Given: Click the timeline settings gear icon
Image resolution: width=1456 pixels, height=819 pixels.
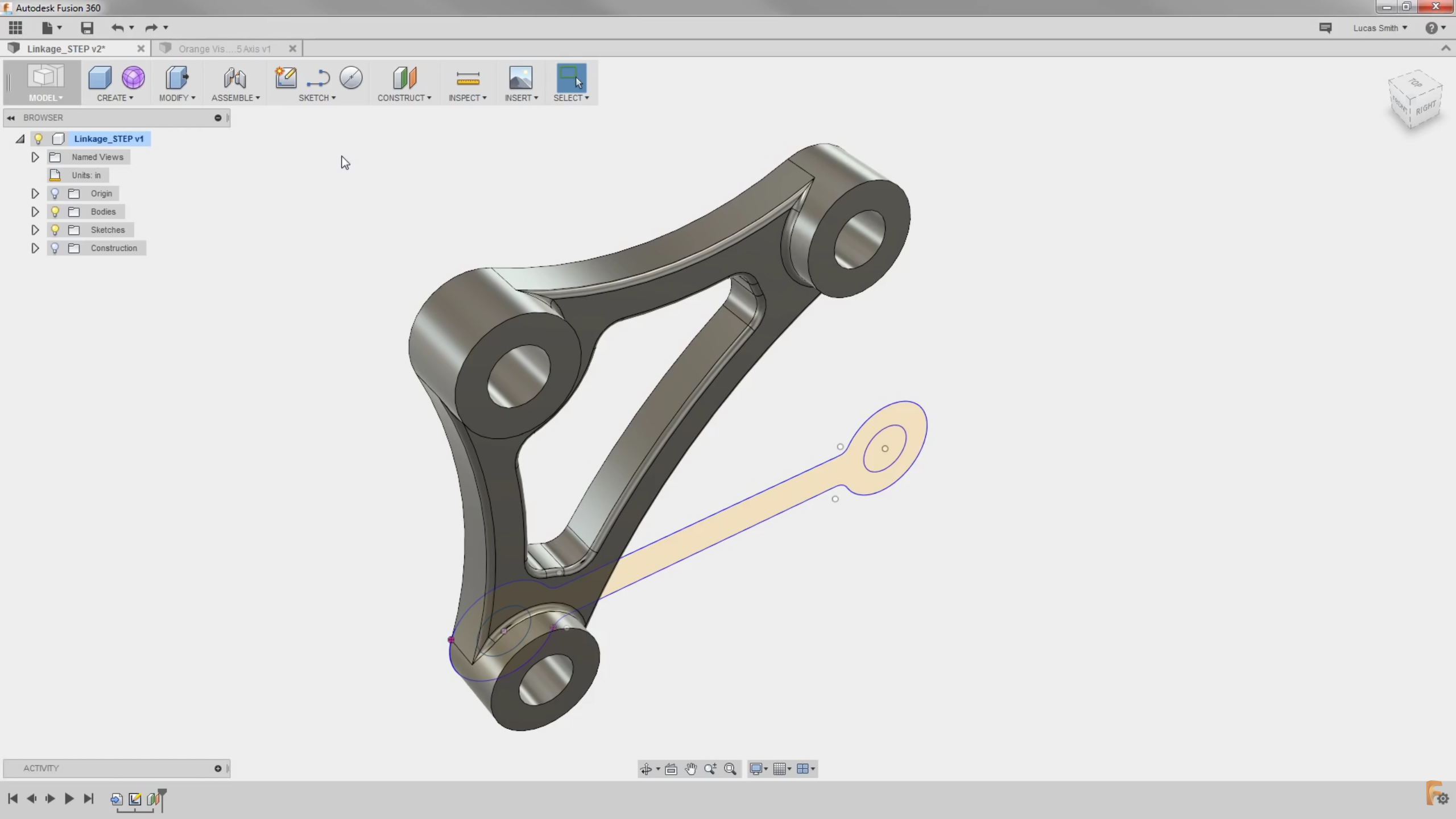Looking at the screenshot, I should coord(1443,799).
